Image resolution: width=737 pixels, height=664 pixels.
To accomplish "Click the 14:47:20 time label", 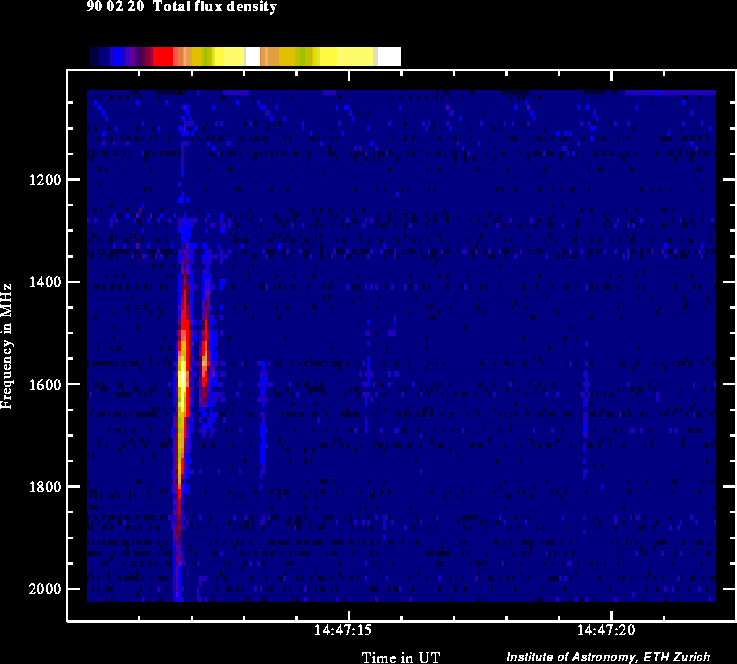I will pyautogui.click(x=606, y=630).
